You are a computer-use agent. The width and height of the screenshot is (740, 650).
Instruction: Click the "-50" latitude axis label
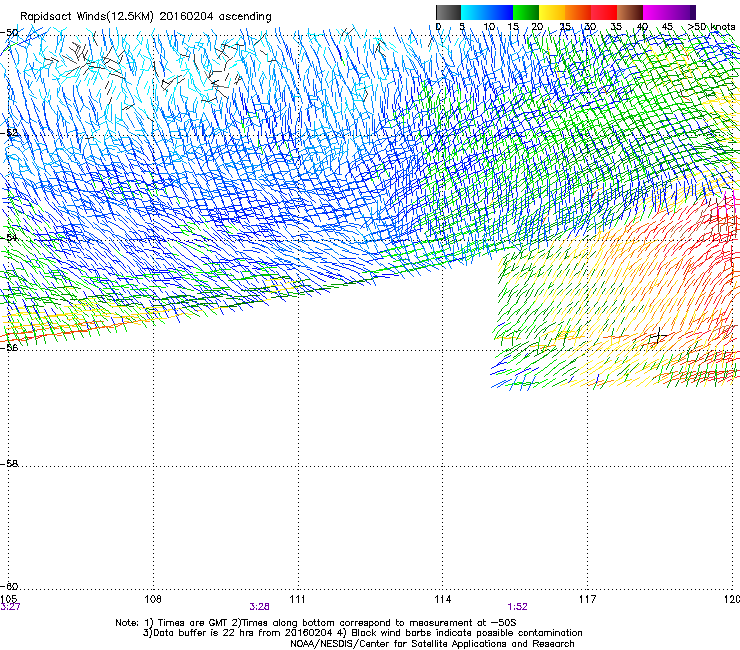[x=9, y=33]
